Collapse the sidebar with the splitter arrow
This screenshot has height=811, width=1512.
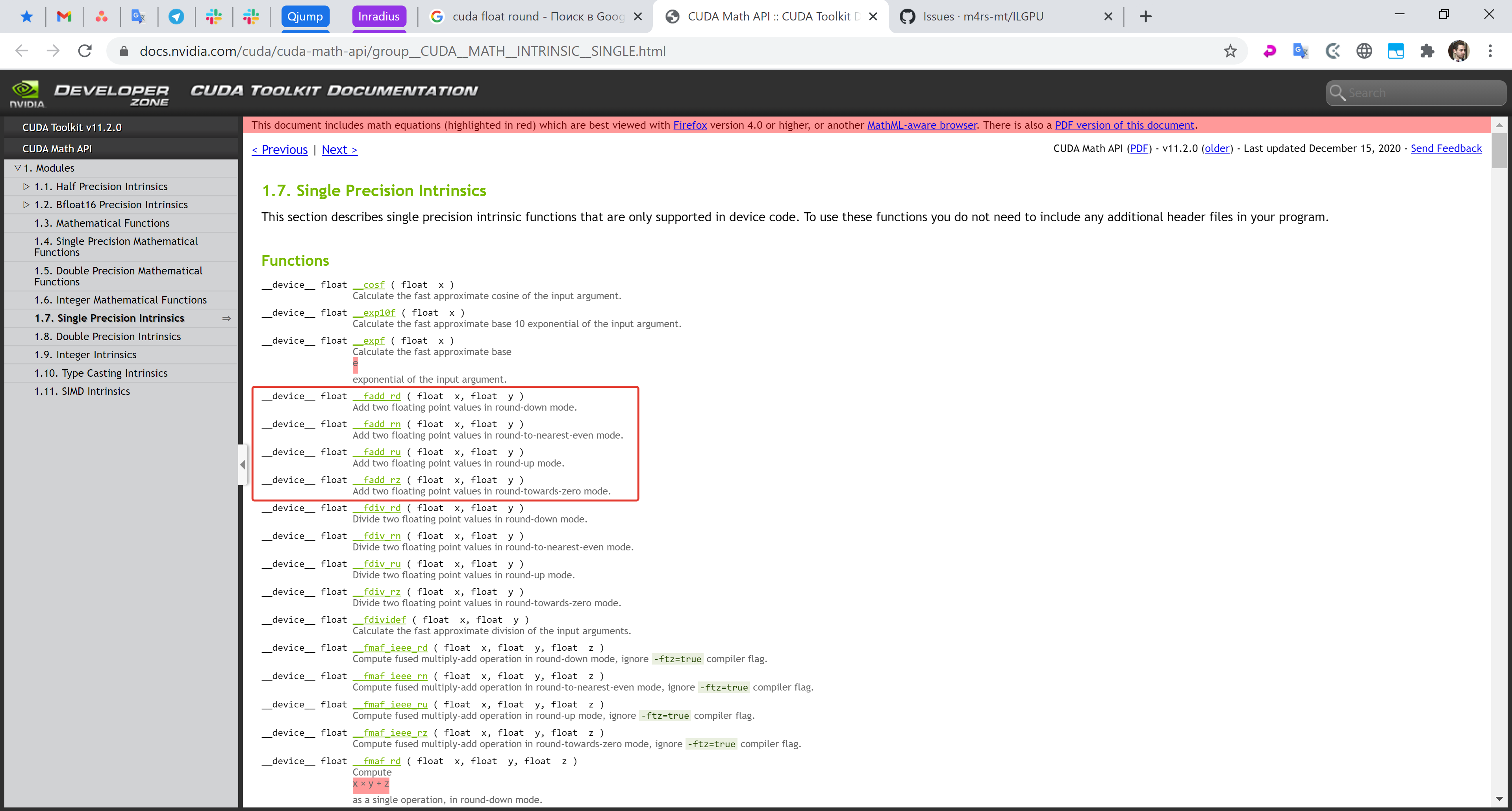(x=243, y=465)
